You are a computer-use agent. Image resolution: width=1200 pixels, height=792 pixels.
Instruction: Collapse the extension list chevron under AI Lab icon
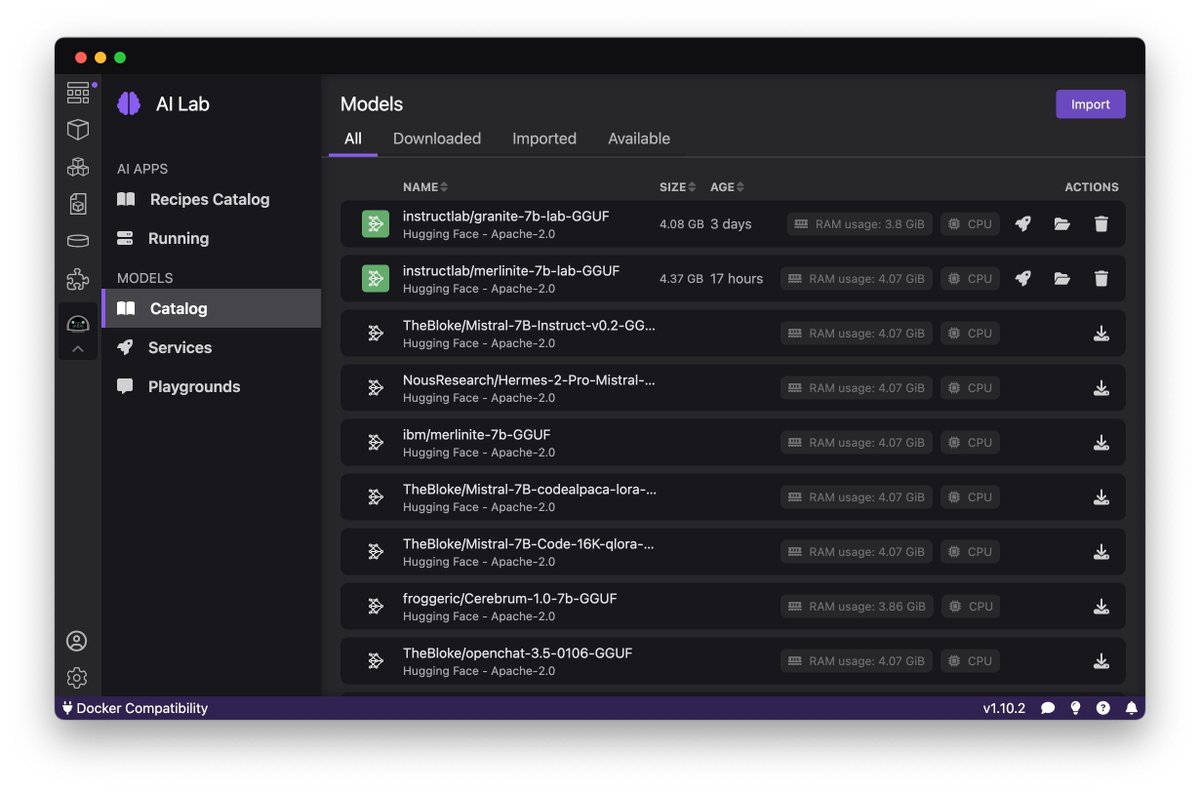[x=78, y=349]
